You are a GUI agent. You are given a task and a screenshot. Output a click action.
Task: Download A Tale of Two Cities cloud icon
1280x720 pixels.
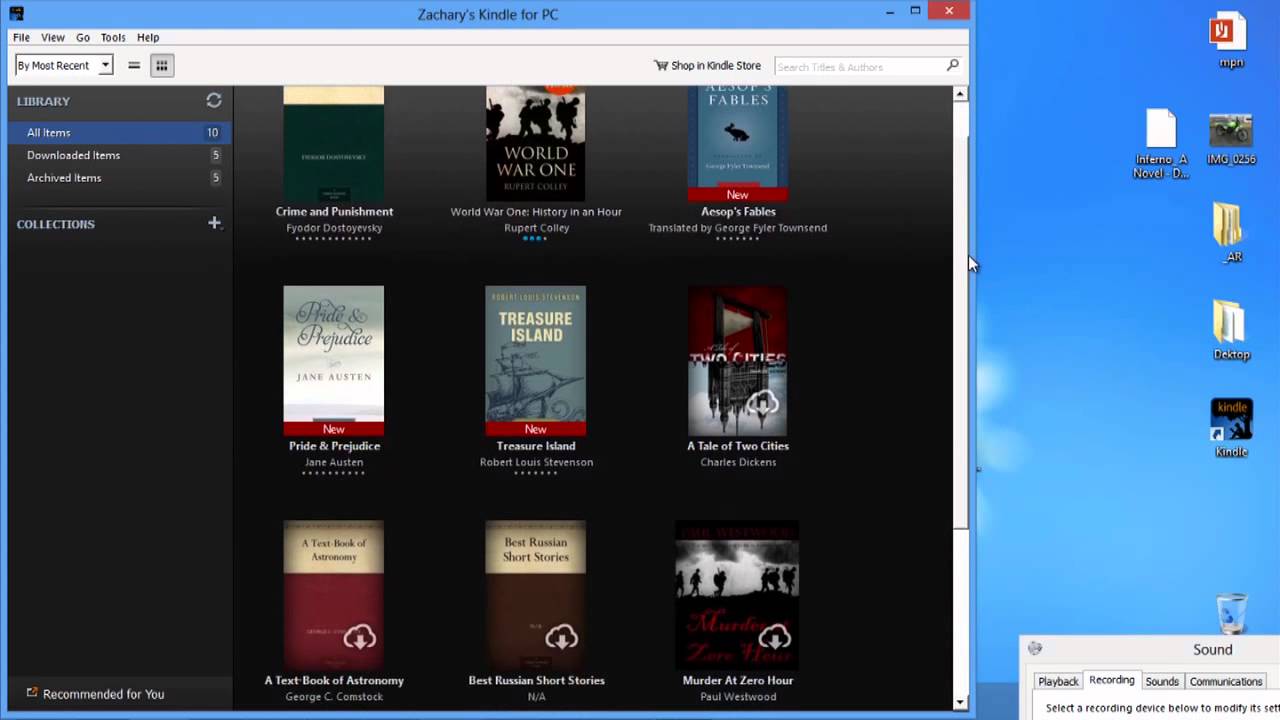click(762, 404)
